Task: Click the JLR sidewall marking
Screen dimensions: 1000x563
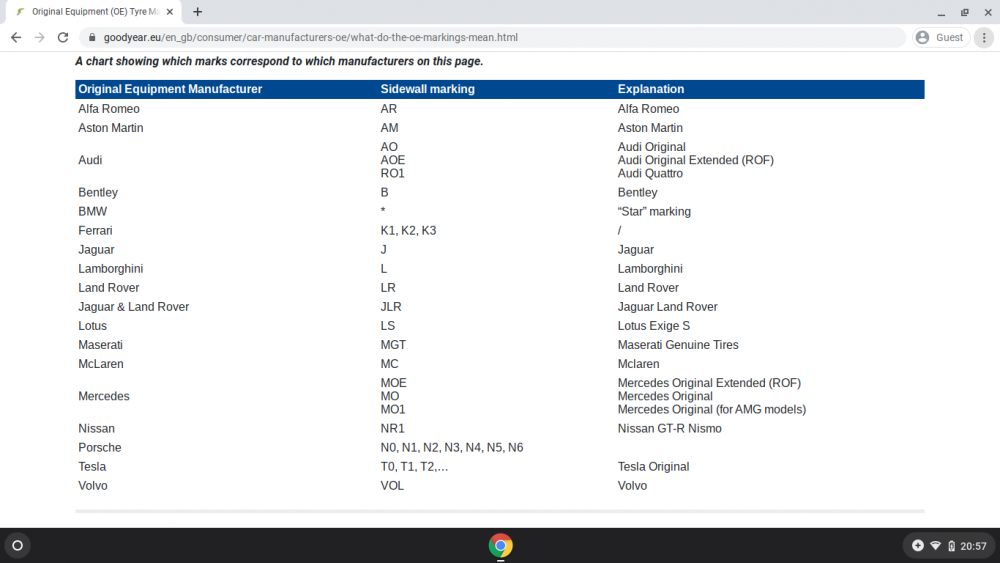Action: [x=391, y=307]
